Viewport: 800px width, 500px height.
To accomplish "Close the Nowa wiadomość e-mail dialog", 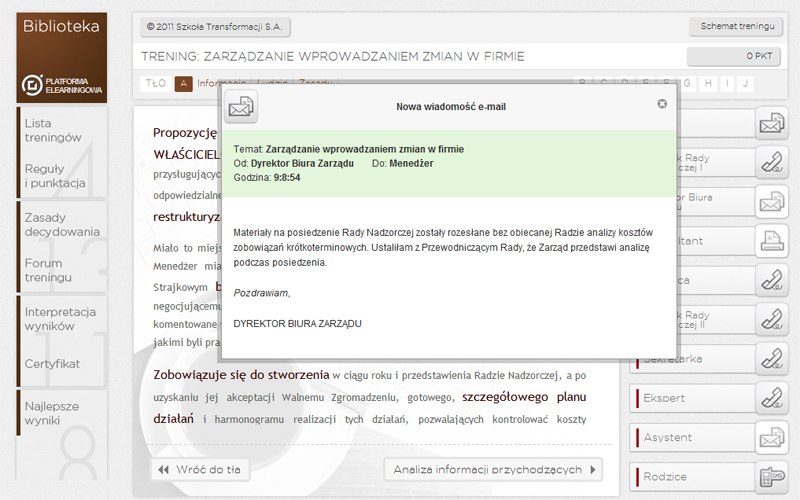I will tap(662, 104).
